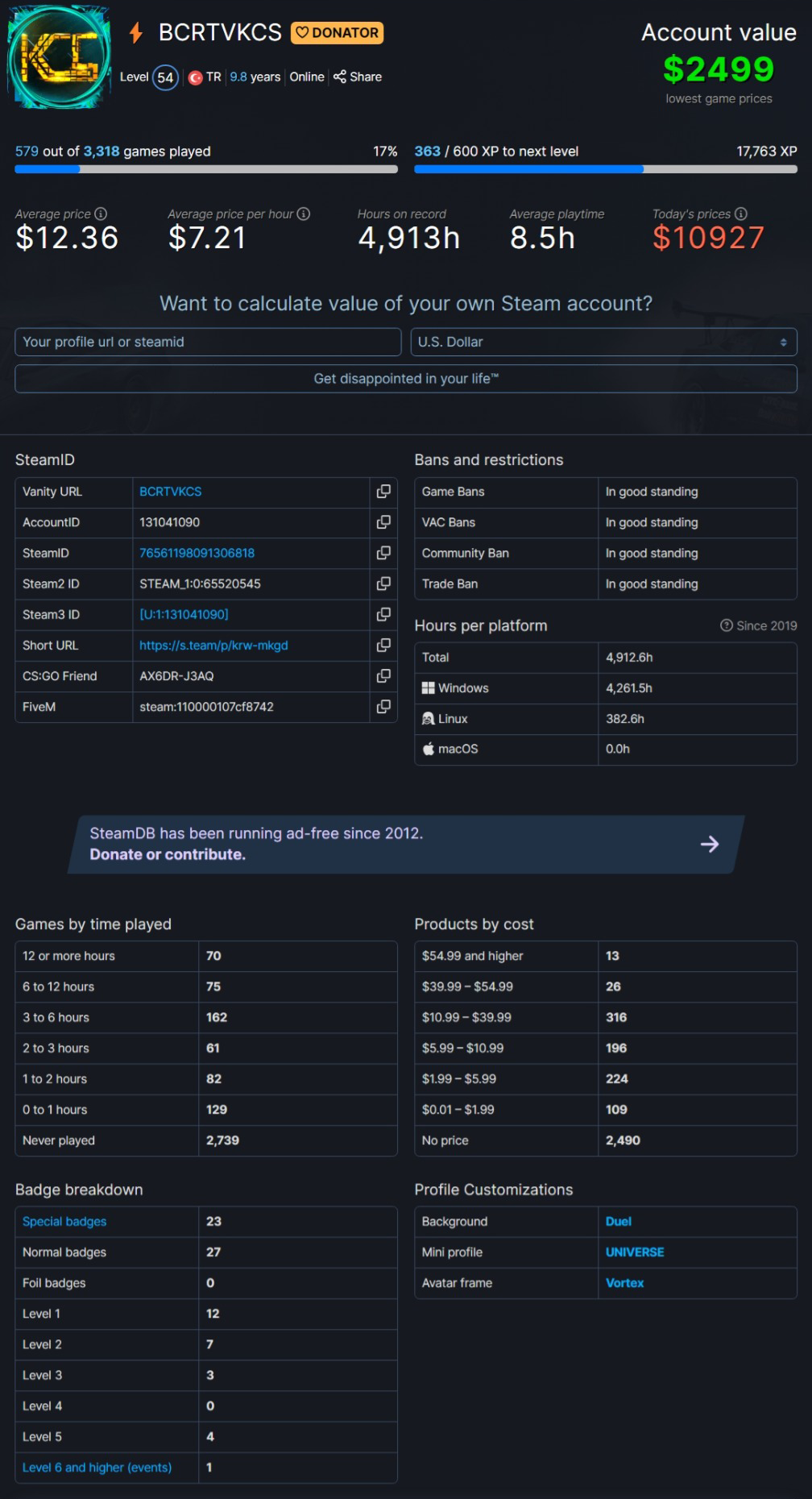Open the Special badges link
Image resolution: width=812 pixels, height=1499 pixels.
[64, 1222]
